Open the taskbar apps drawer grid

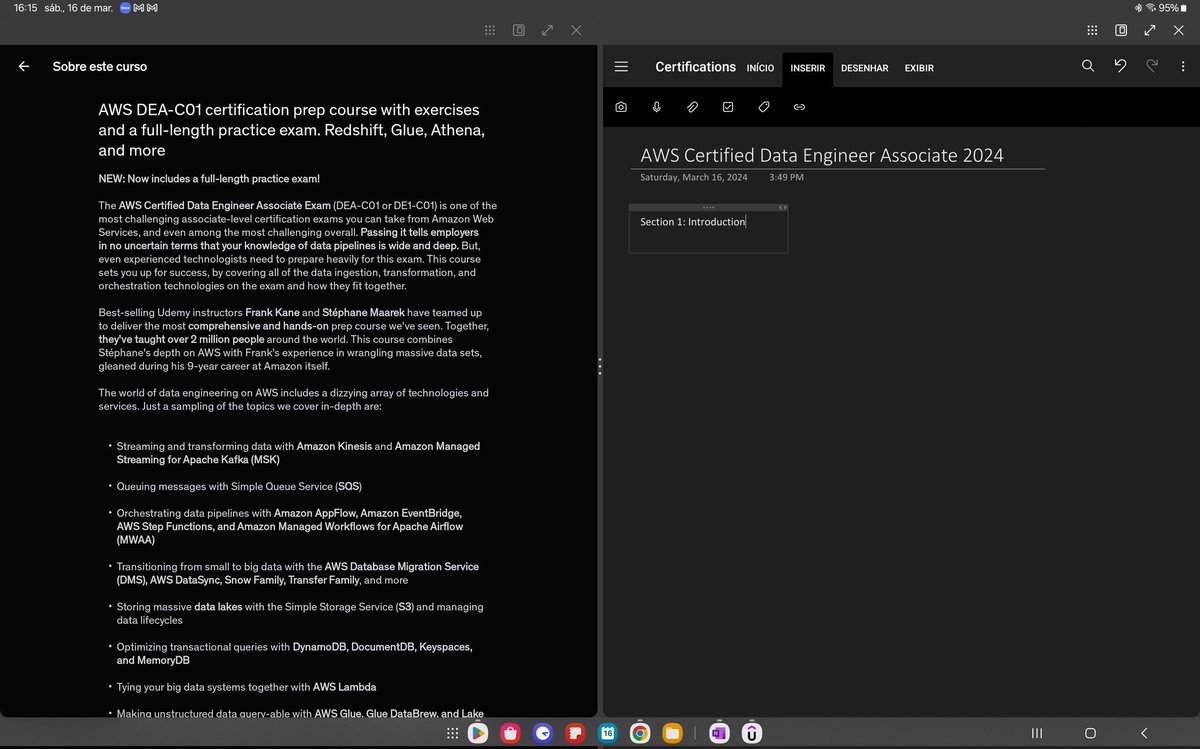pos(452,734)
